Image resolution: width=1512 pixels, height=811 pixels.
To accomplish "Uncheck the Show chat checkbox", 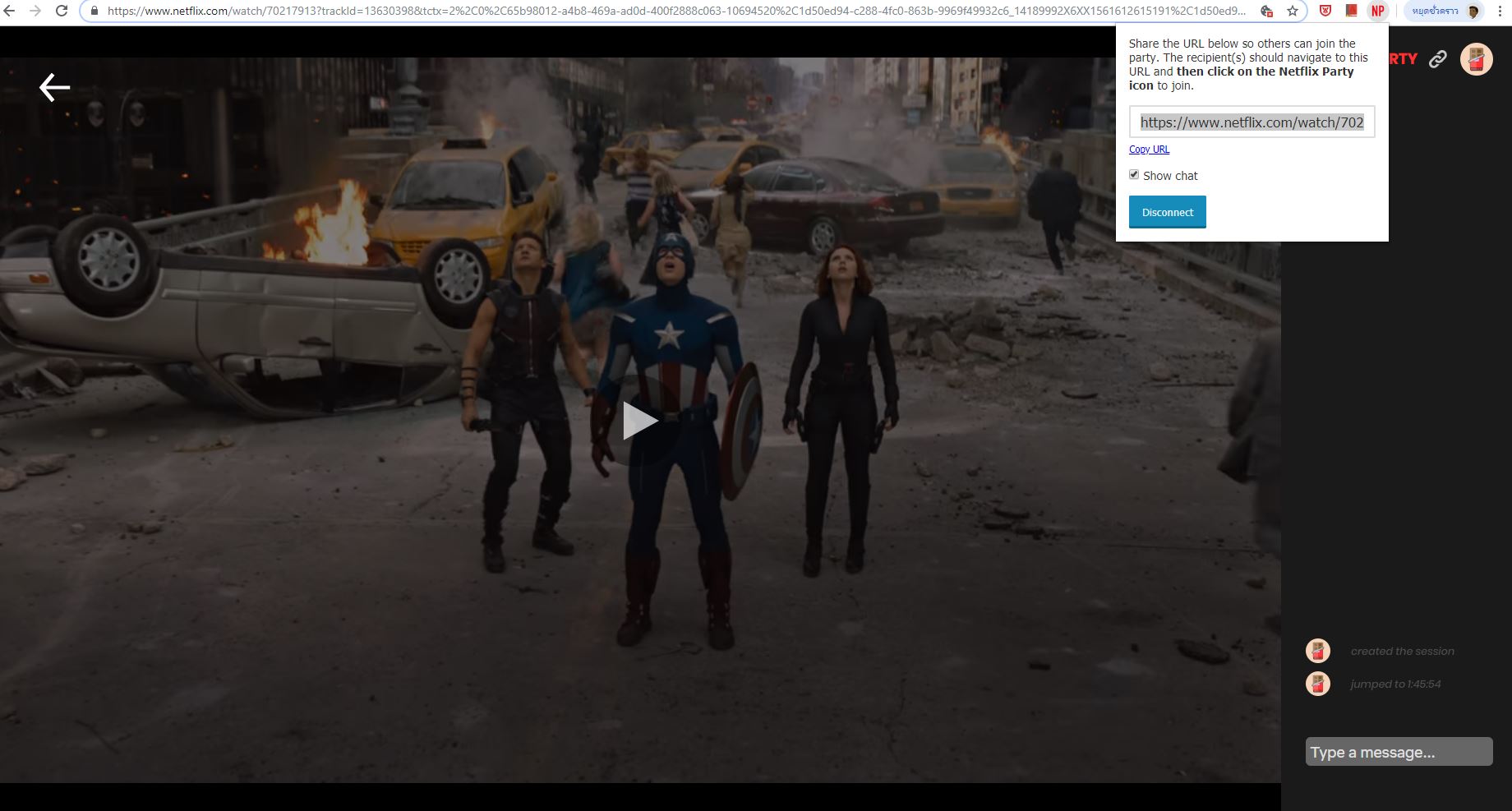I will [x=1134, y=175].
